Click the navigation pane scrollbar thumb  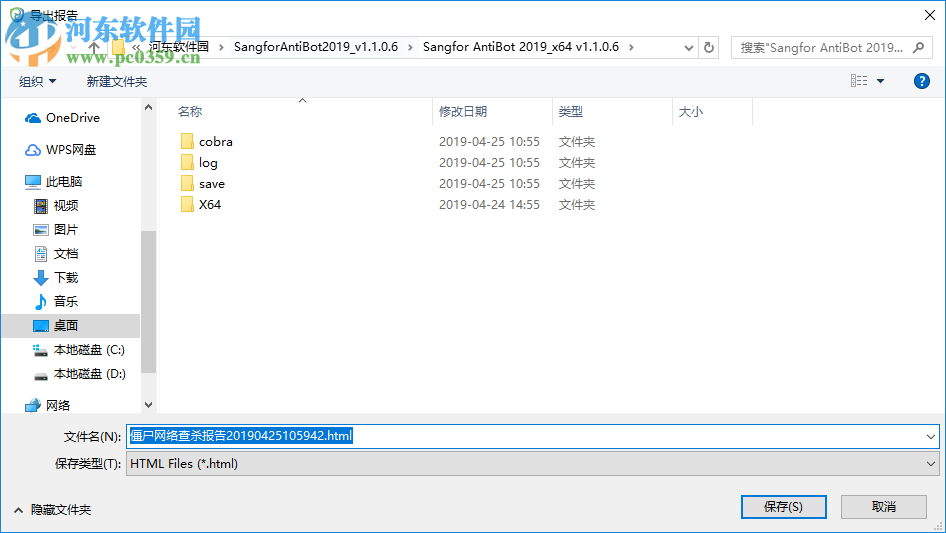pos(148,302)
